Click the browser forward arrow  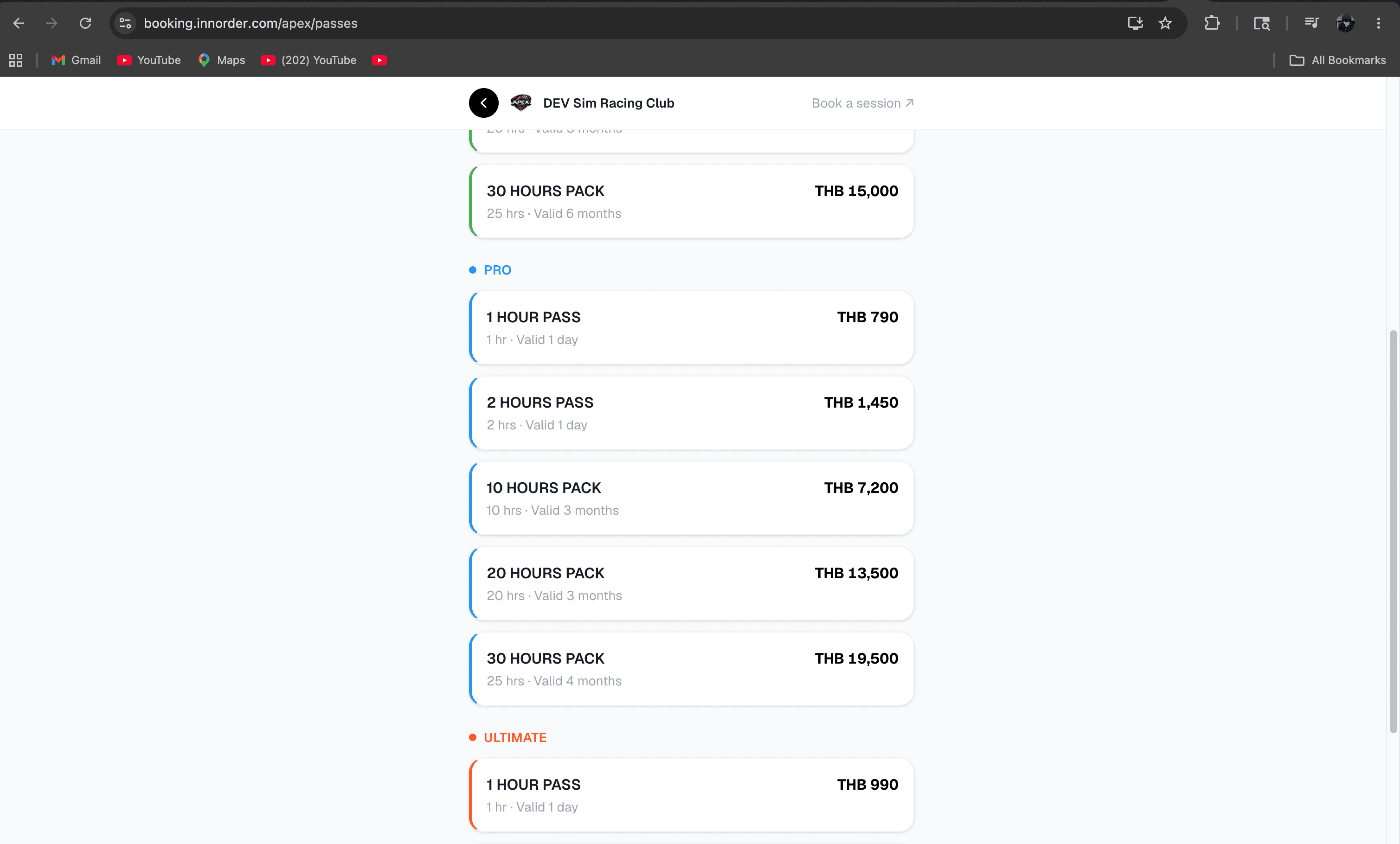click(51, 23)
